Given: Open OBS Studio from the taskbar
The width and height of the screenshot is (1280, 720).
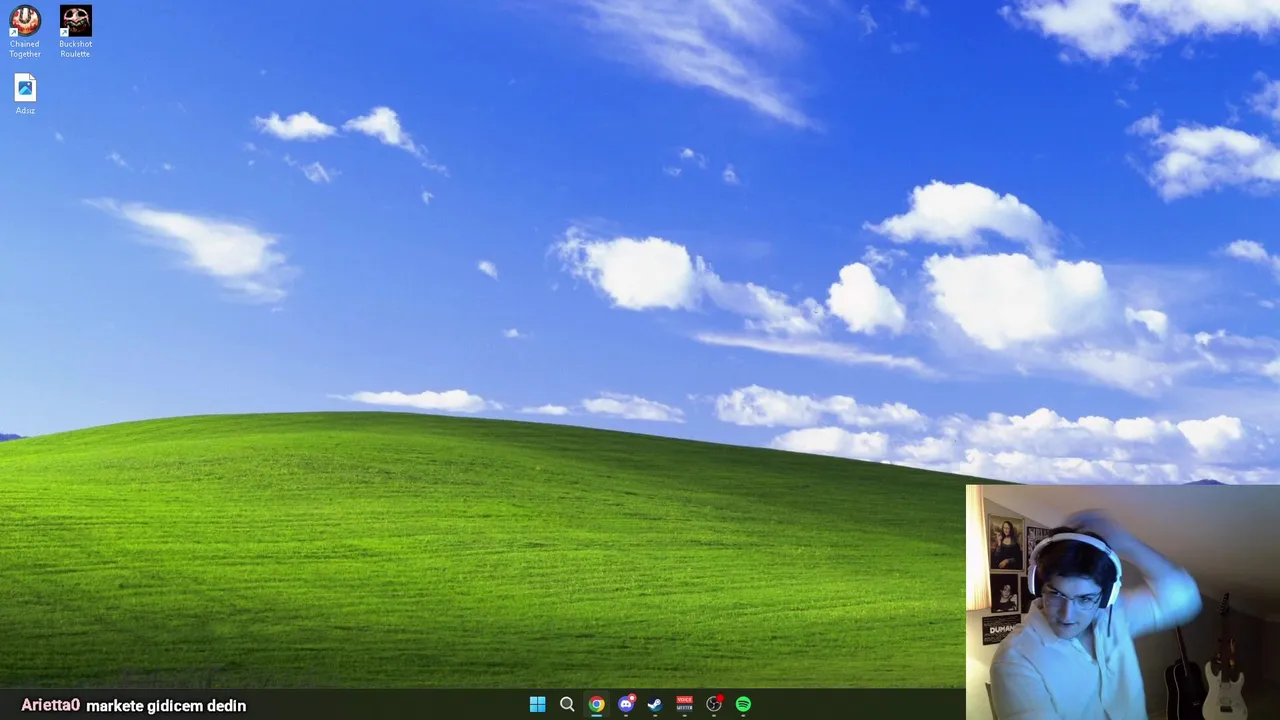Looking at the screenshot, I should pos(714,705).
